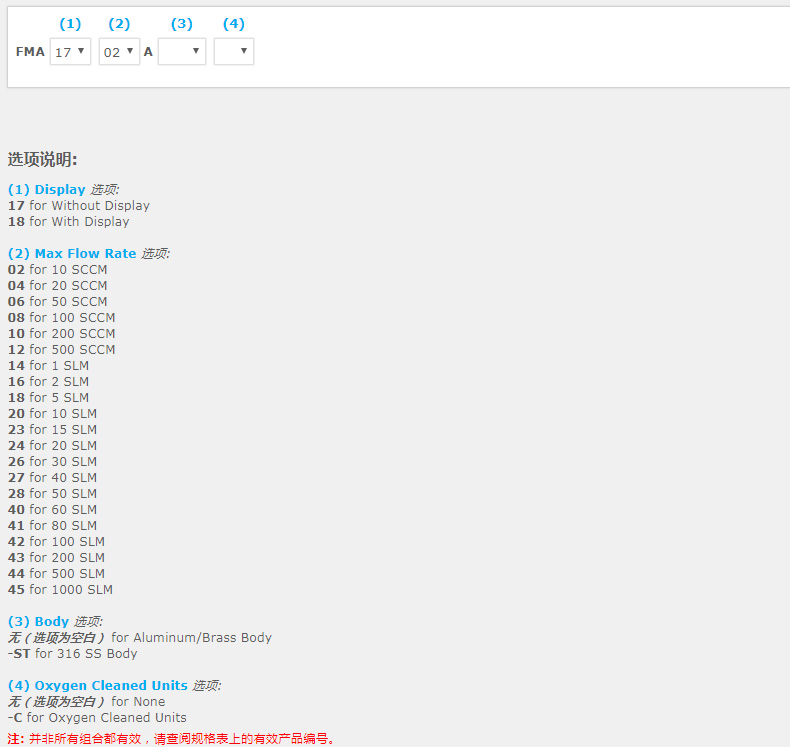Click the "-C for Oxygen Cleaned Units" line

(97, 717)
